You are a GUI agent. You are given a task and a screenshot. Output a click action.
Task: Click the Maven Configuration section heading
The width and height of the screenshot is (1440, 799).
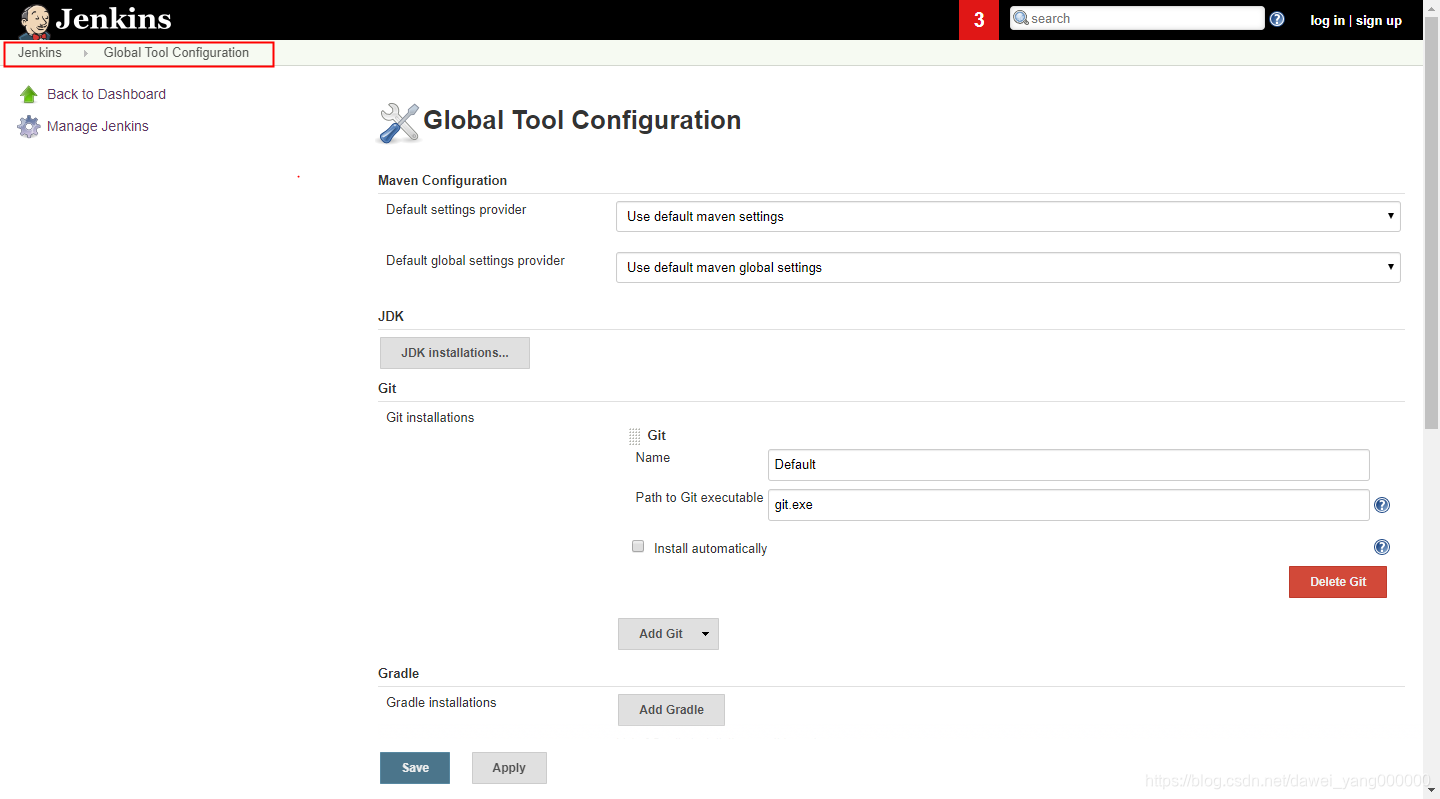pos(442,181)
